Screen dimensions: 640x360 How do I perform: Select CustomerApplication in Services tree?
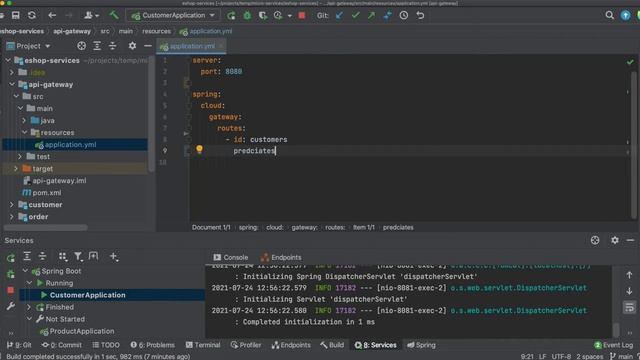click(x=87, y=295)
